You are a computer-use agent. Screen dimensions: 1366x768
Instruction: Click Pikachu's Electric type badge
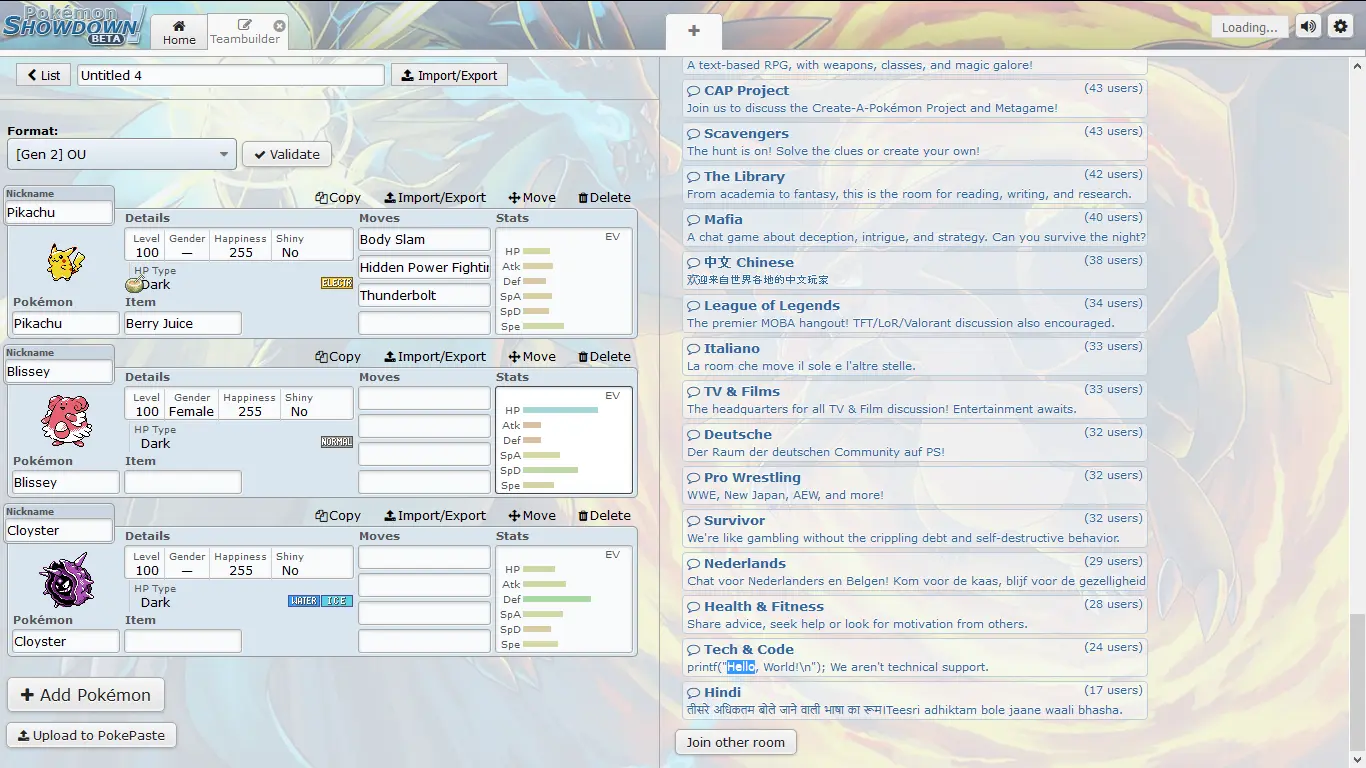[337, 283]
